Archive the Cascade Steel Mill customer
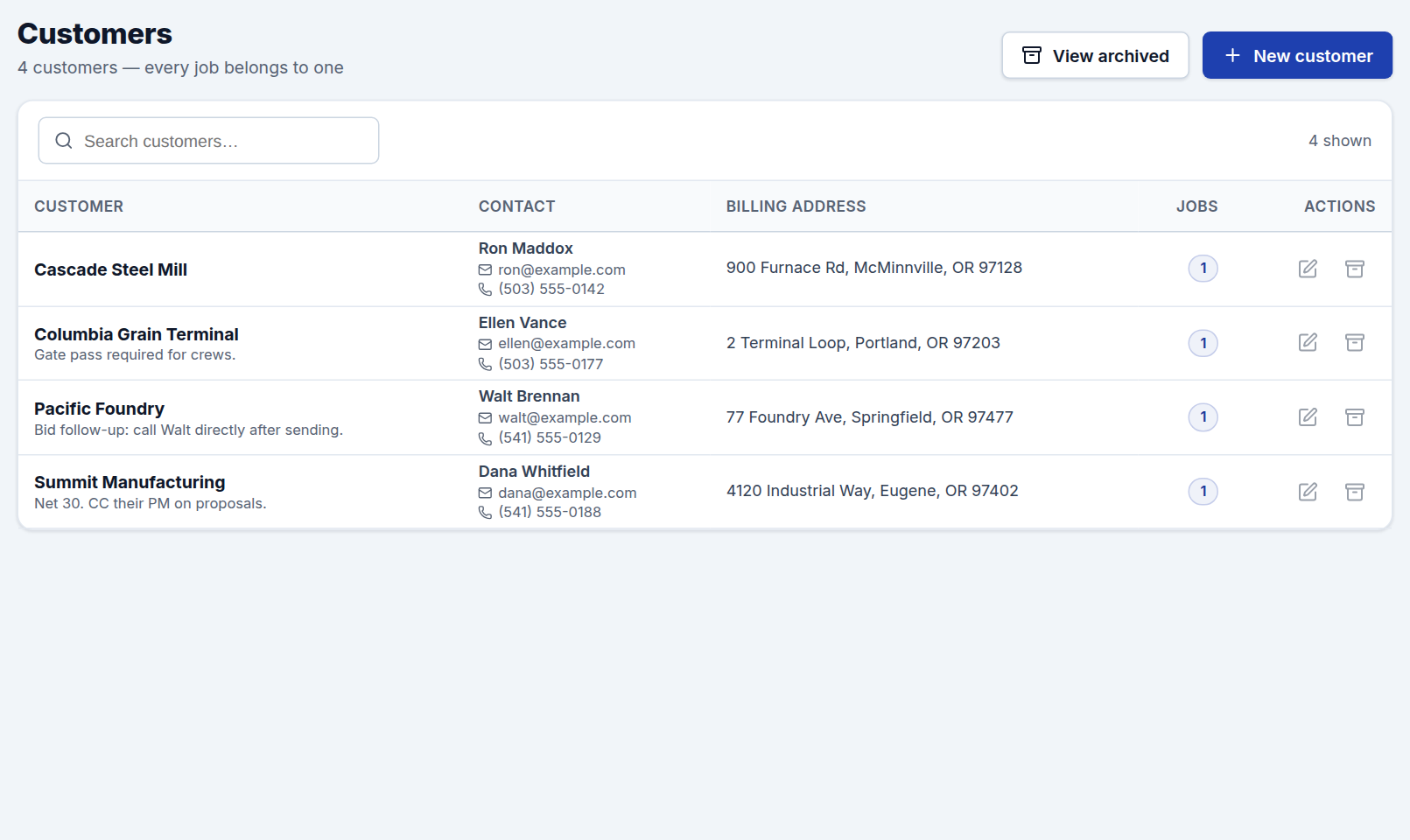The image size is (1410, 840). [x=1355, y=269]
